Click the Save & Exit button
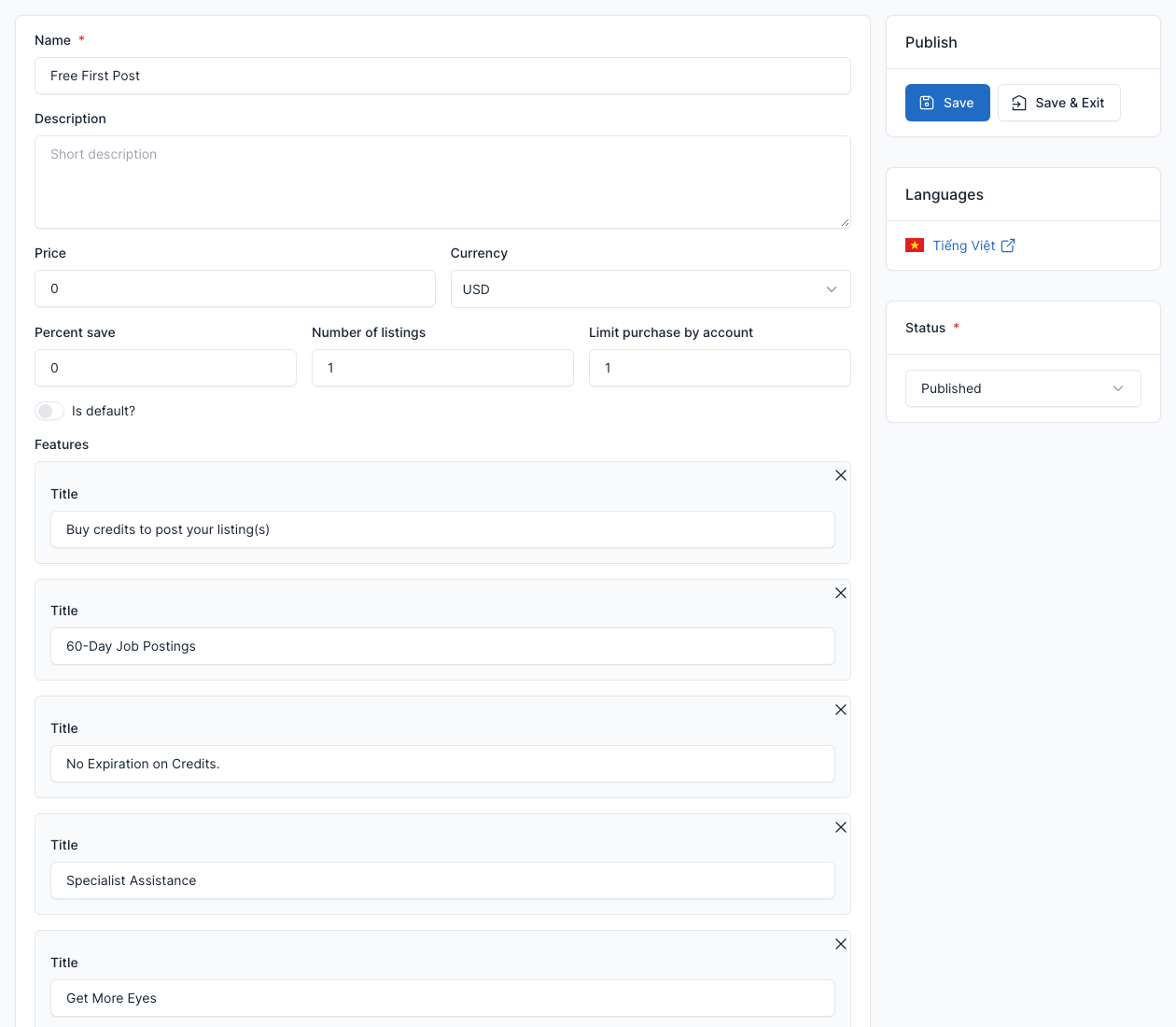Viewport: 1176px width, 1027px height. [x=1058, y=103]
